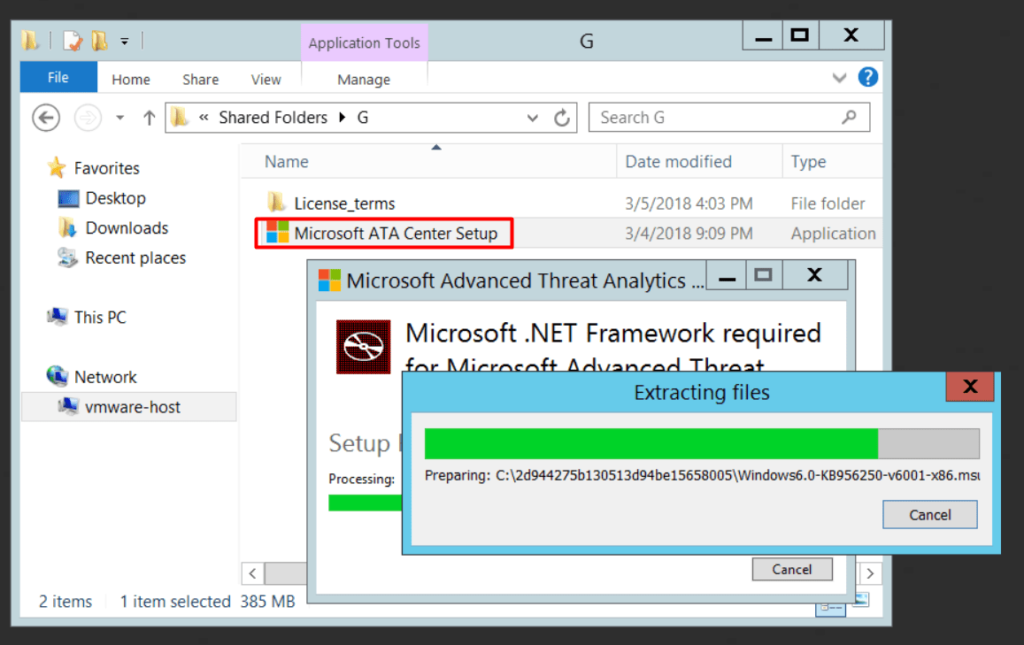Click the This PC computer icon

pyautogui.click(x=57, y=317)
